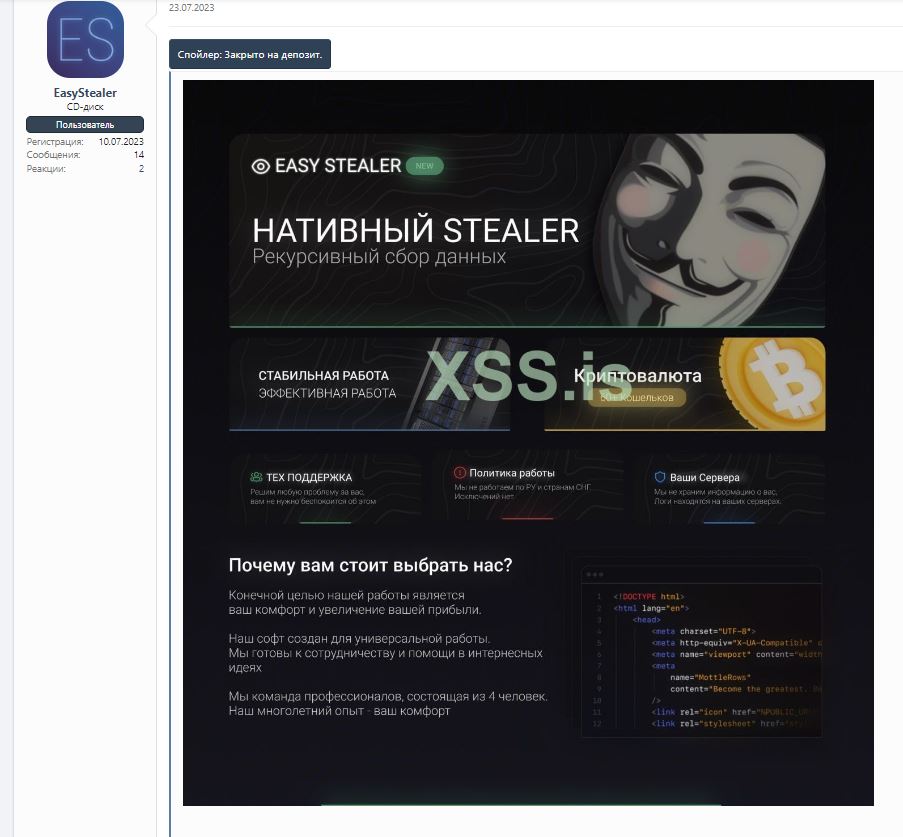903x837 pixels.
Task: Select the 'CD-диск' user title text
Action: point(85,107)
